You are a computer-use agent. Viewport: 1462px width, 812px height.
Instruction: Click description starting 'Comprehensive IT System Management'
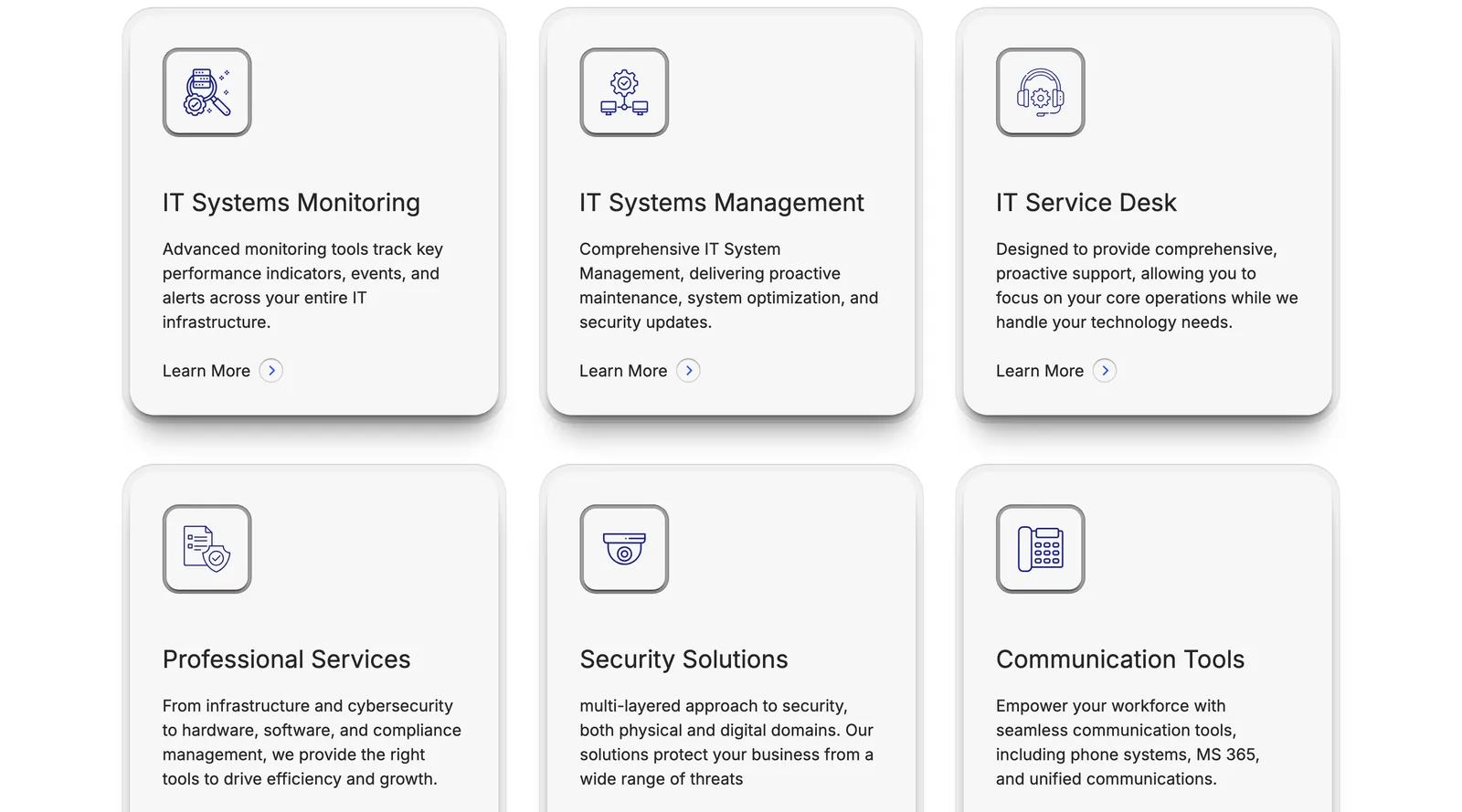[x=729, y=285]
